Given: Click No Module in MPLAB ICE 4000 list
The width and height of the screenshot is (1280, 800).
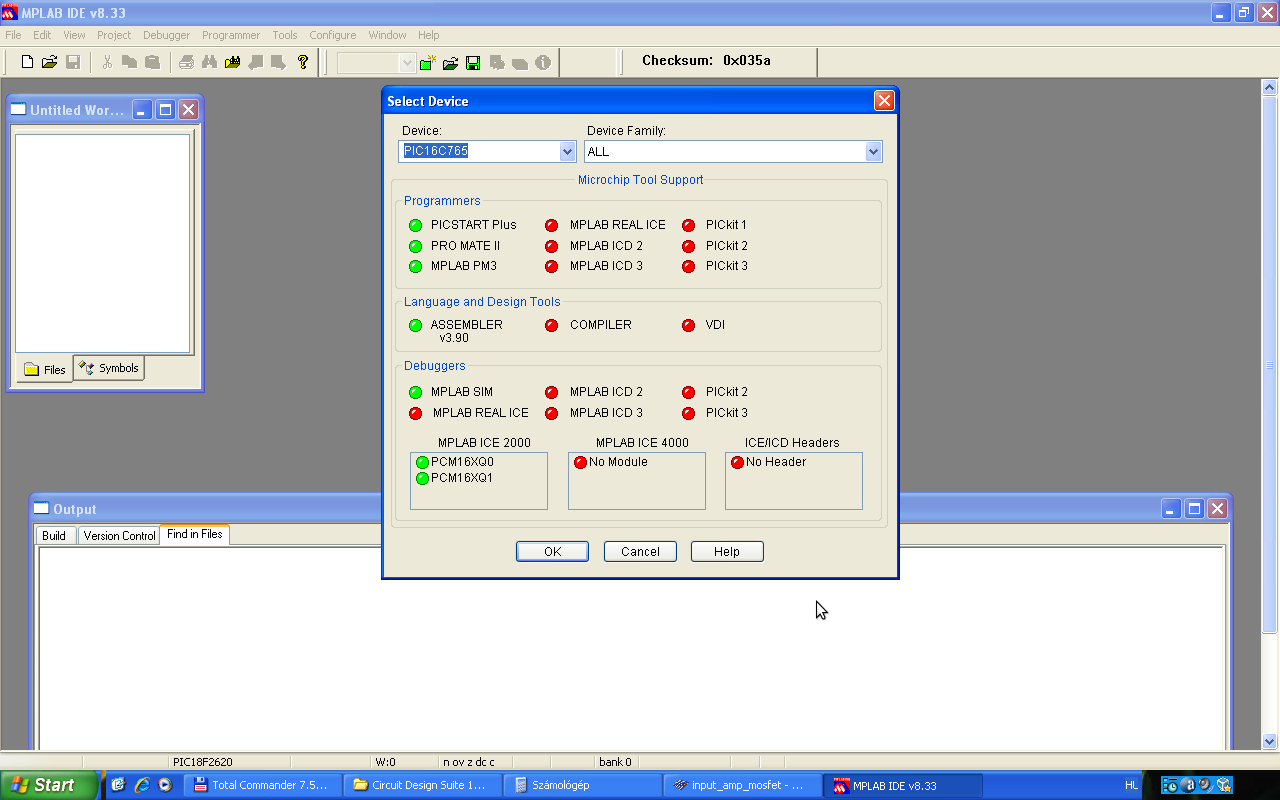Looking at the screenshot, I should (611, 462).
